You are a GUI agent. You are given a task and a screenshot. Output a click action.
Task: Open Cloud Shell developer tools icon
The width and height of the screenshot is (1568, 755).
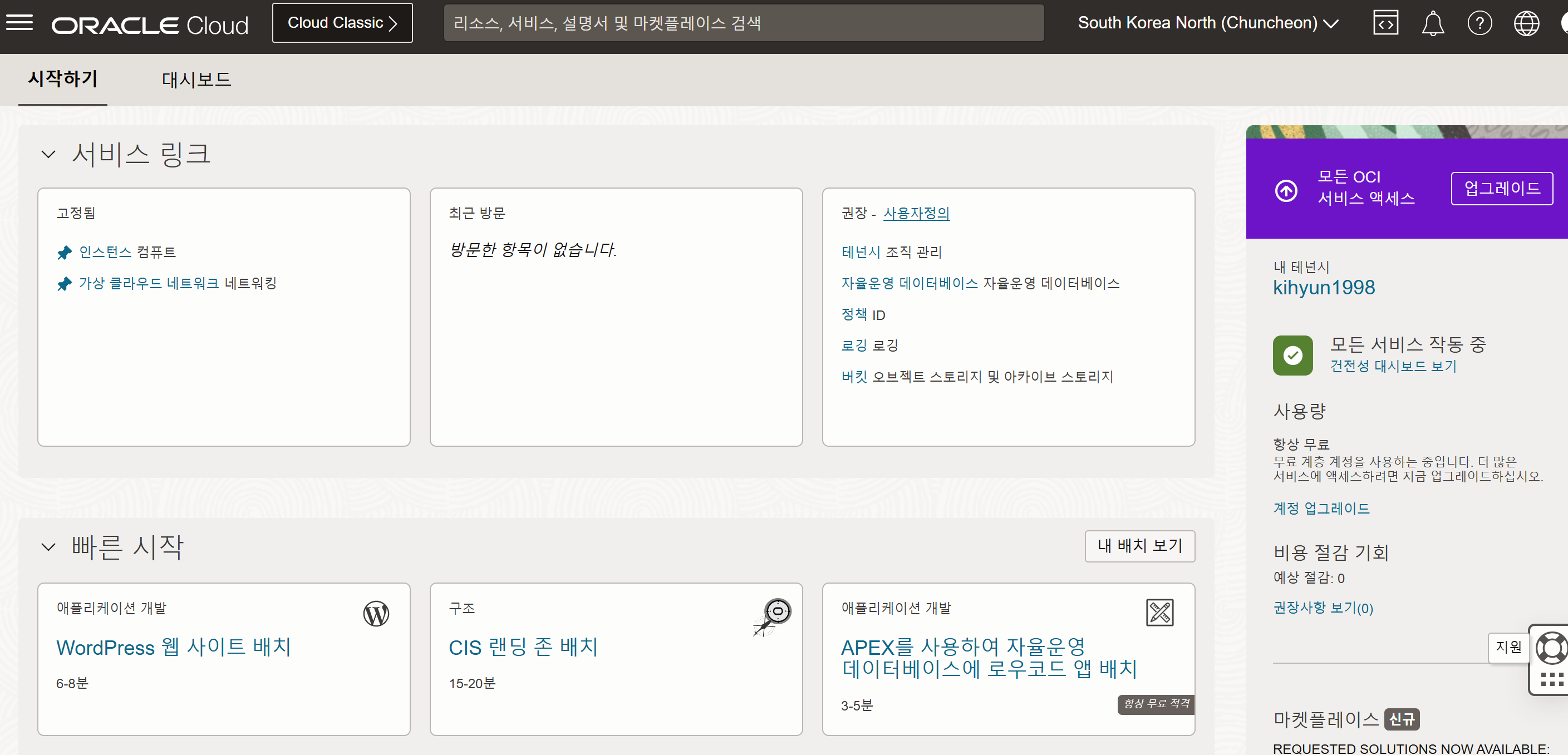point(1385,23)
